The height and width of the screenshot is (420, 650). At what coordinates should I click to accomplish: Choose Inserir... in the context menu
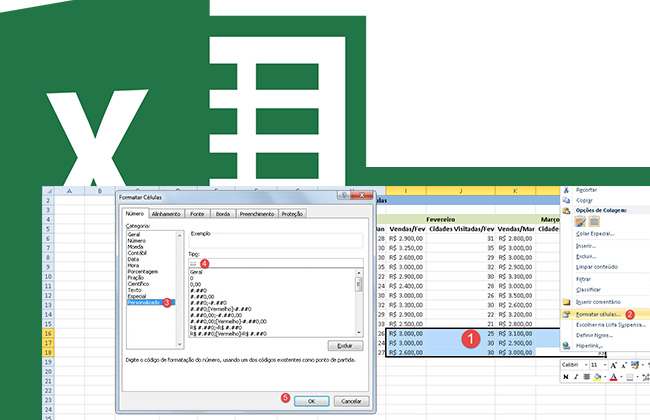pyautogui.click(x=585, y=246)
